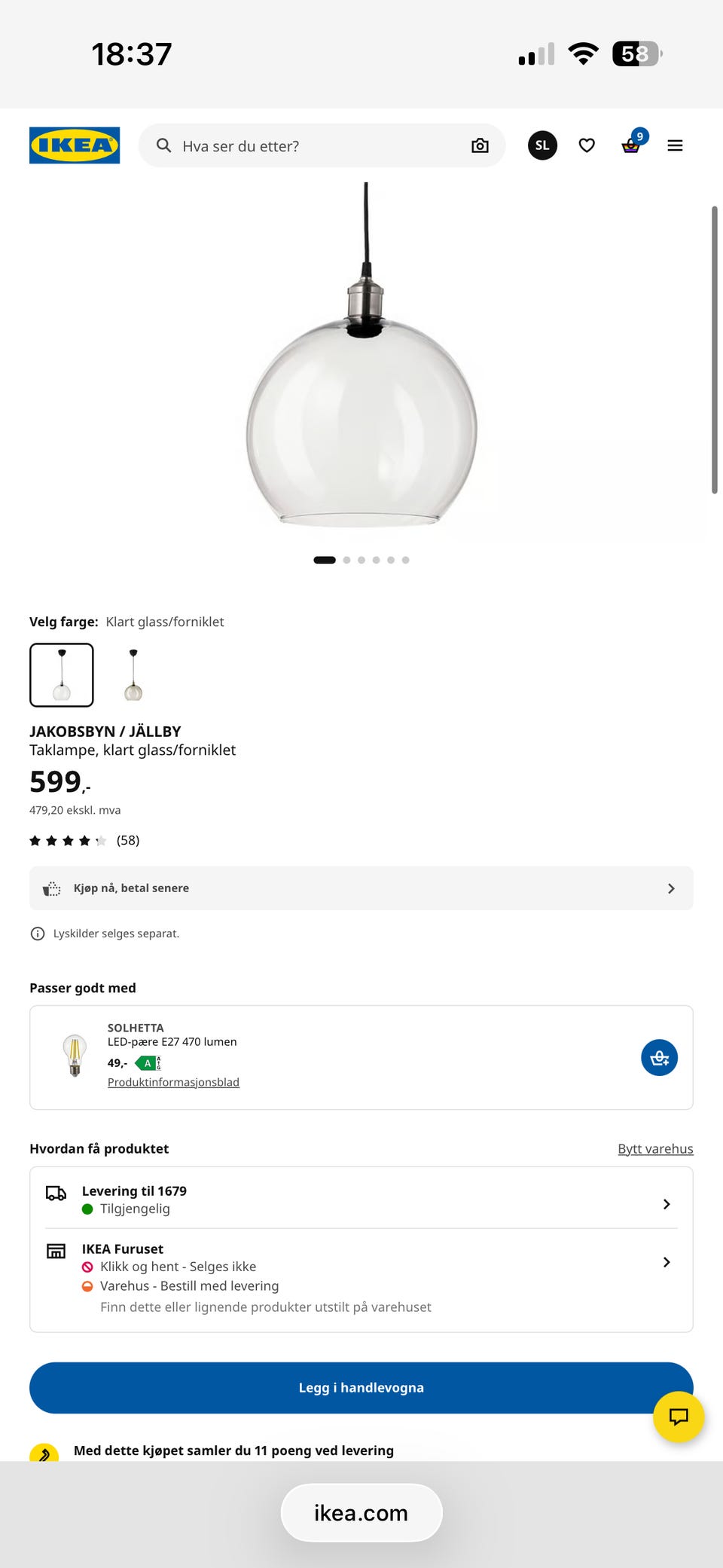
Task: Expand Levering til 1679 details
Action: 361,1200
